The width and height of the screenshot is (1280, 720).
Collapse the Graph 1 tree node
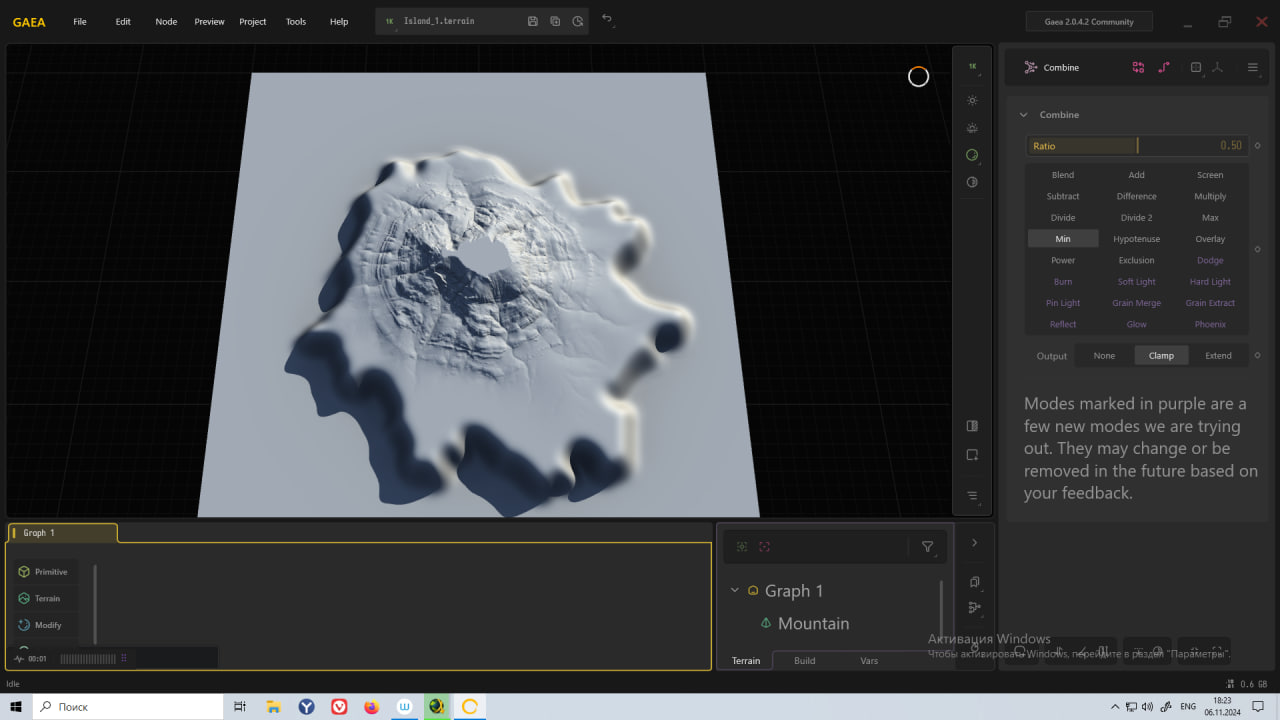[x=735, y=591]
